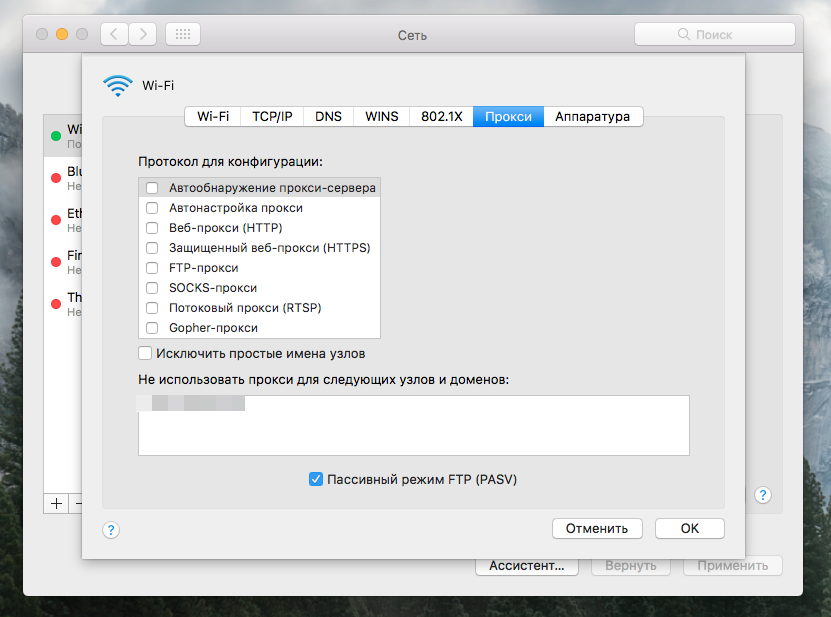Select the Потоковый прокси (RTSP) row label
Viewport: 831px width, 617px height.
pos(245,307)
